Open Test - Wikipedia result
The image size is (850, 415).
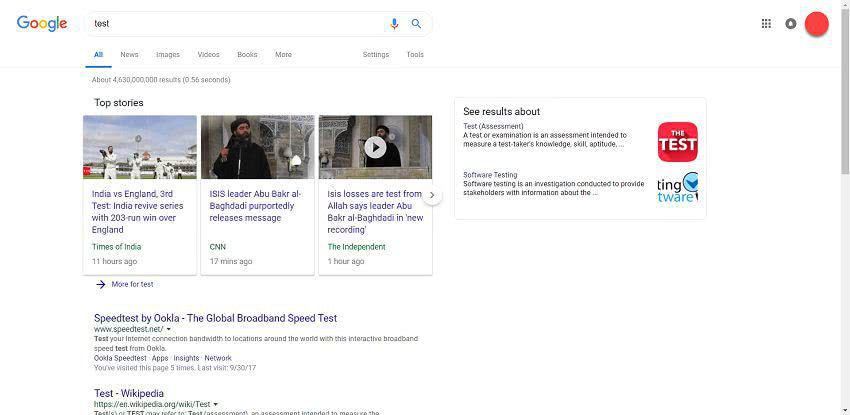[x=128, y=393]
